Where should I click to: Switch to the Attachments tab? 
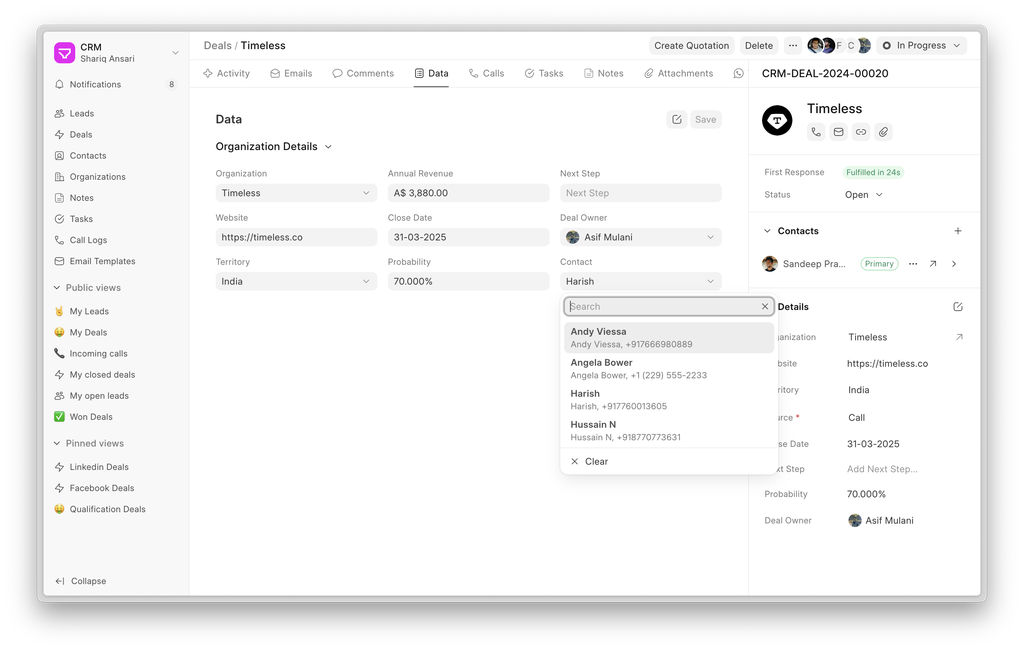coord(678,74)
